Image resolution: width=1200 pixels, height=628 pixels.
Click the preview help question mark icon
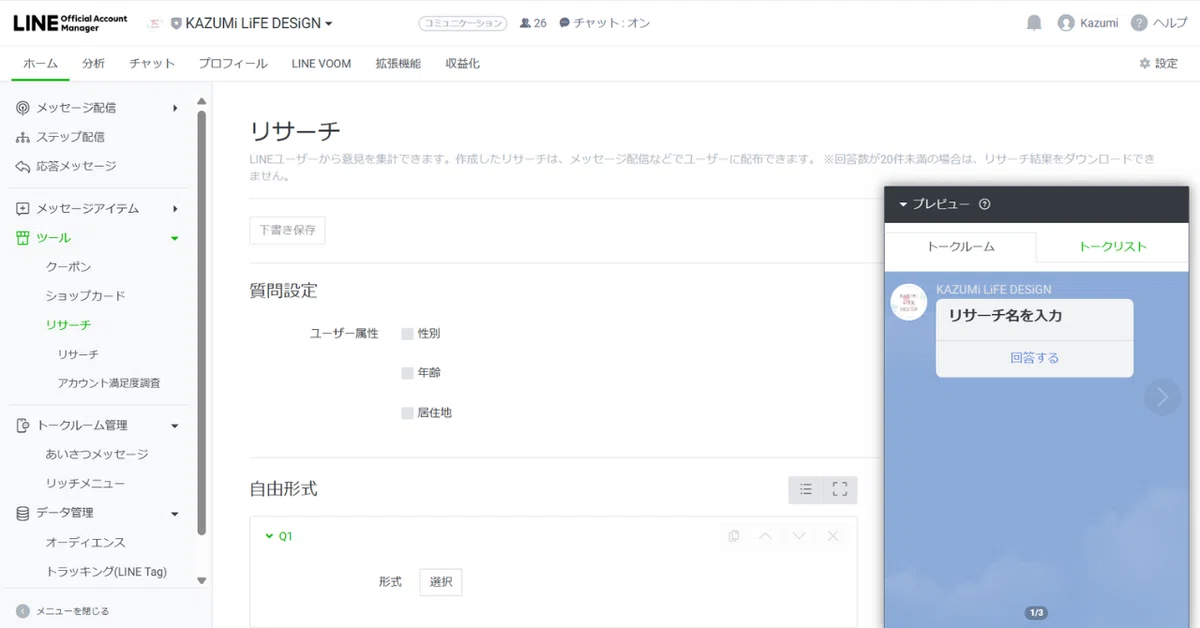click(984, 204)
